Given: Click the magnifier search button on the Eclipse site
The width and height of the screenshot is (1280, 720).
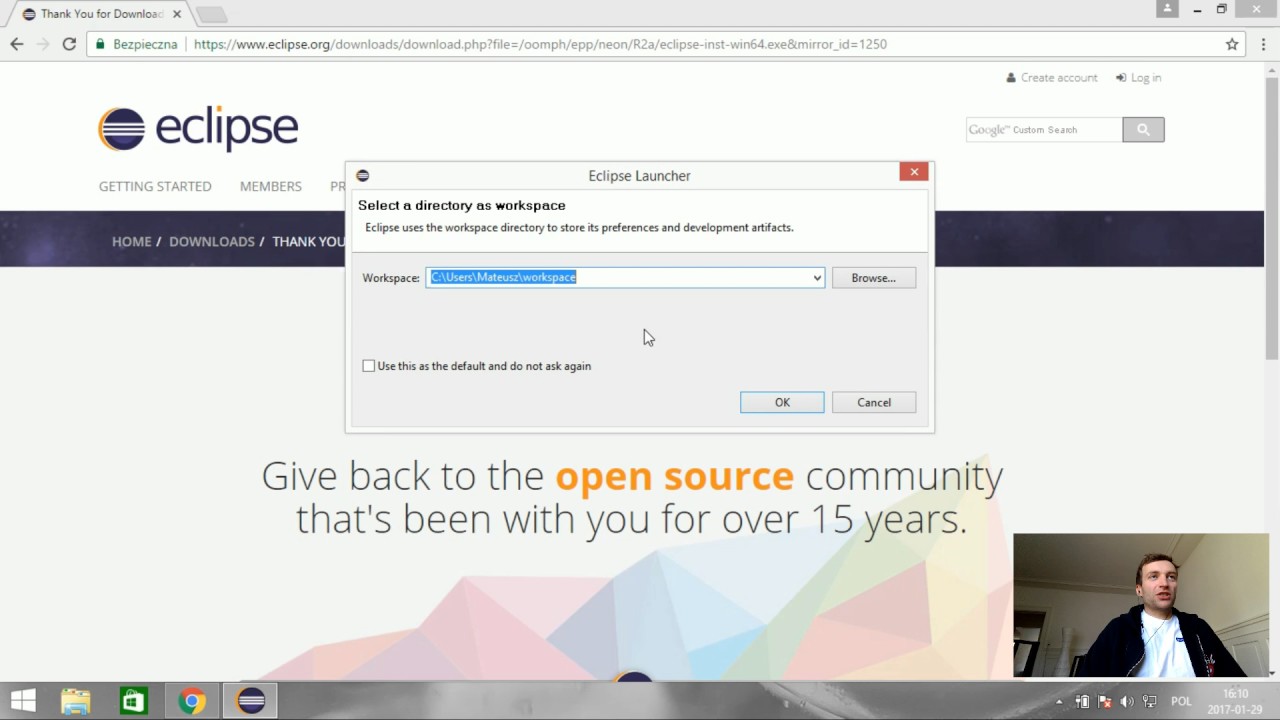Looking at the screenshot, I should point(1143,129).
